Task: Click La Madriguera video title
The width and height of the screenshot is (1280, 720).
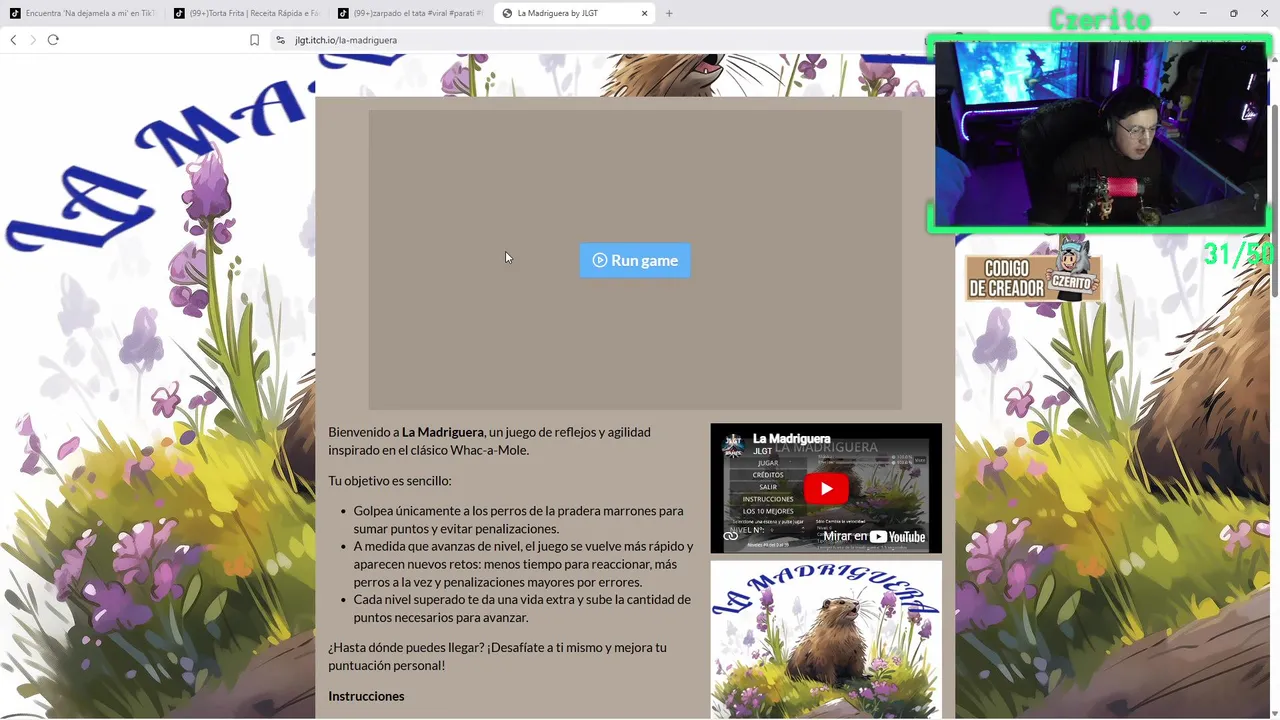Action: coord(791,439)
